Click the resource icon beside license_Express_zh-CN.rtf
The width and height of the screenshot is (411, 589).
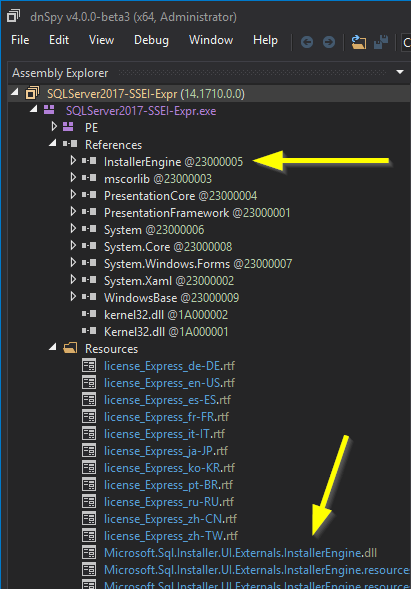click(x=89, y=518)
